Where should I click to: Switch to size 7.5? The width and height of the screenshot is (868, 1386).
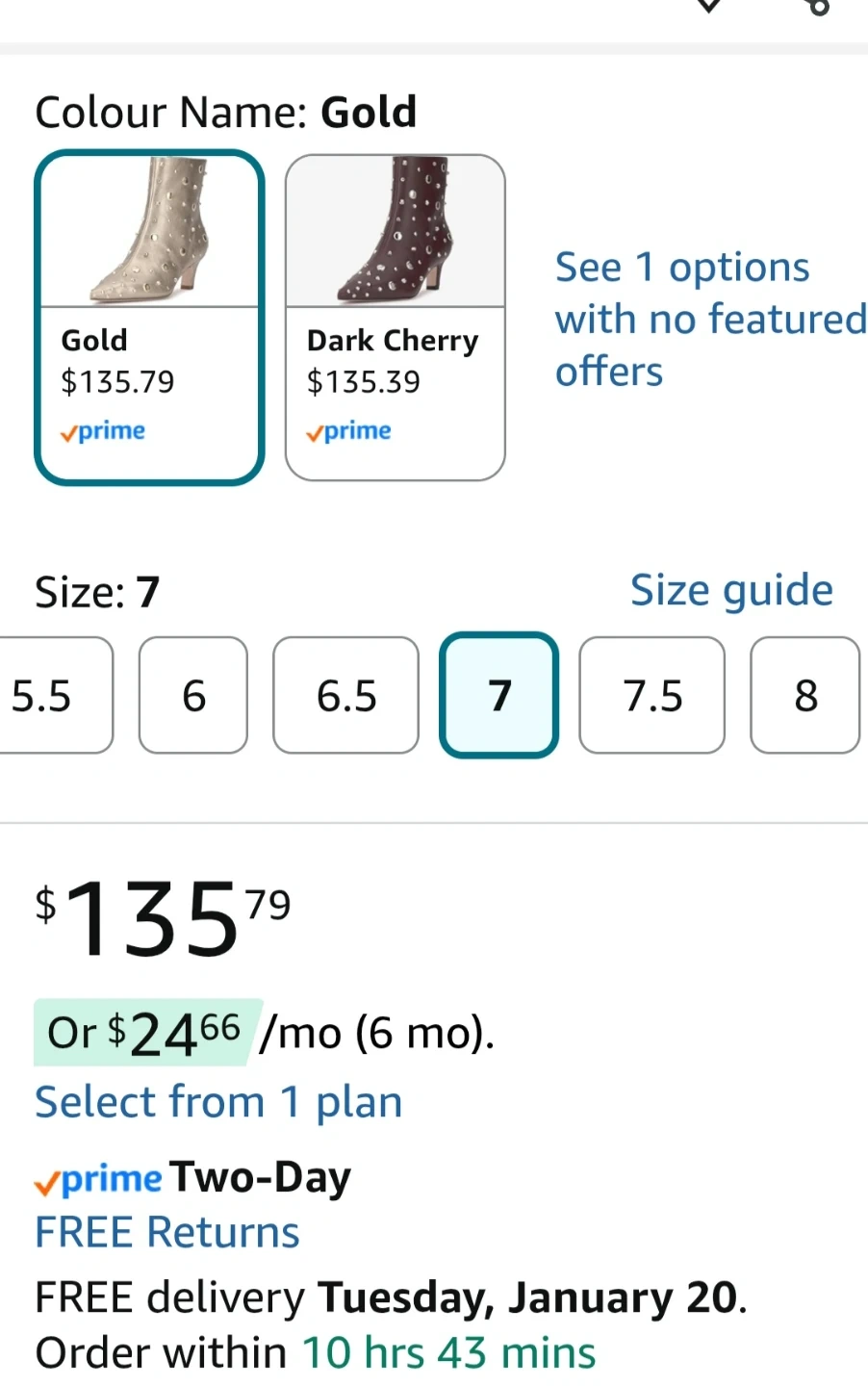point(652,695)
